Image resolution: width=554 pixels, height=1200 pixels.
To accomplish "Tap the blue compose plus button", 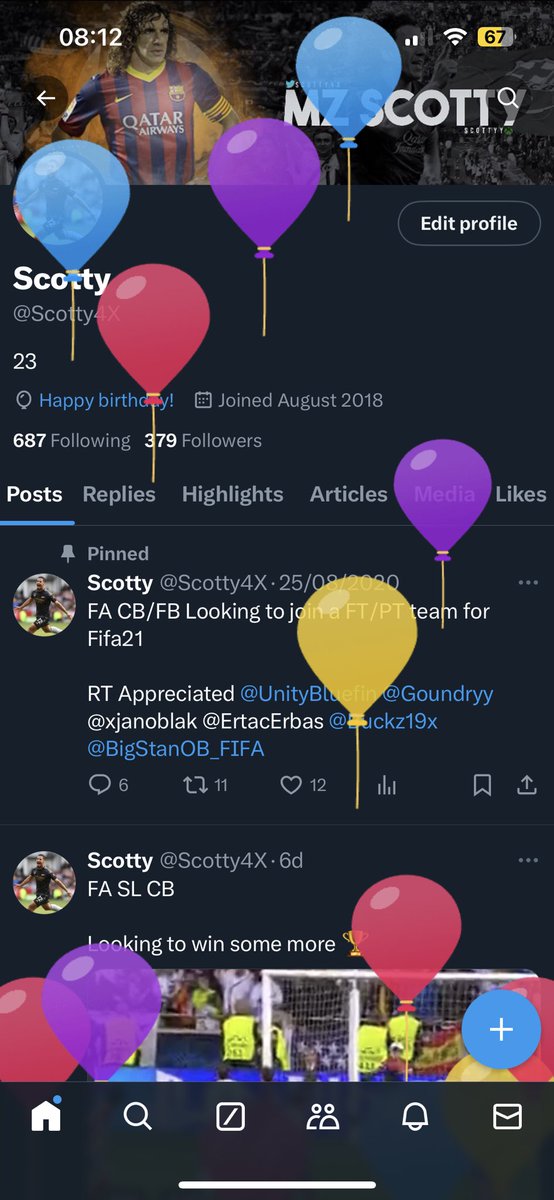I will [x=501, y=1030].
